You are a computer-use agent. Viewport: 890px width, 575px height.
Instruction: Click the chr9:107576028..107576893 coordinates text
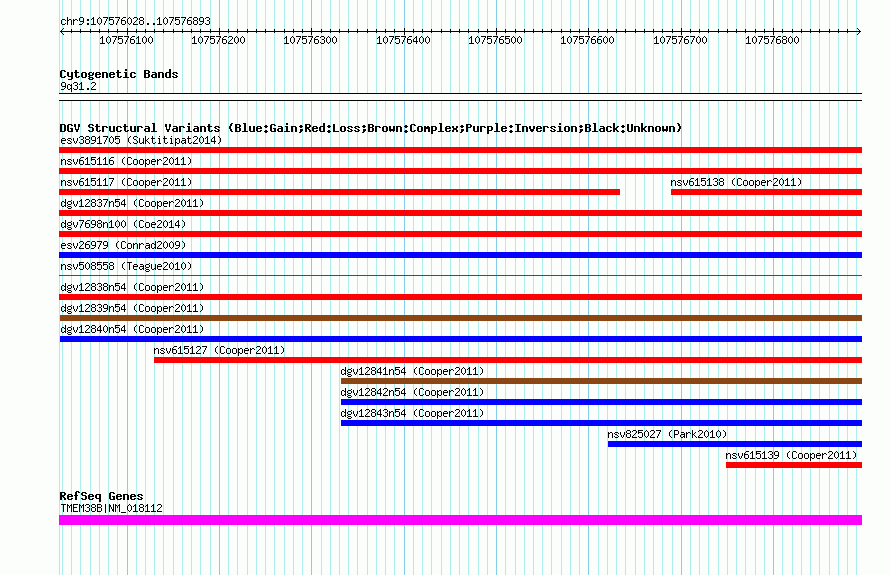[x=135, y=21]
